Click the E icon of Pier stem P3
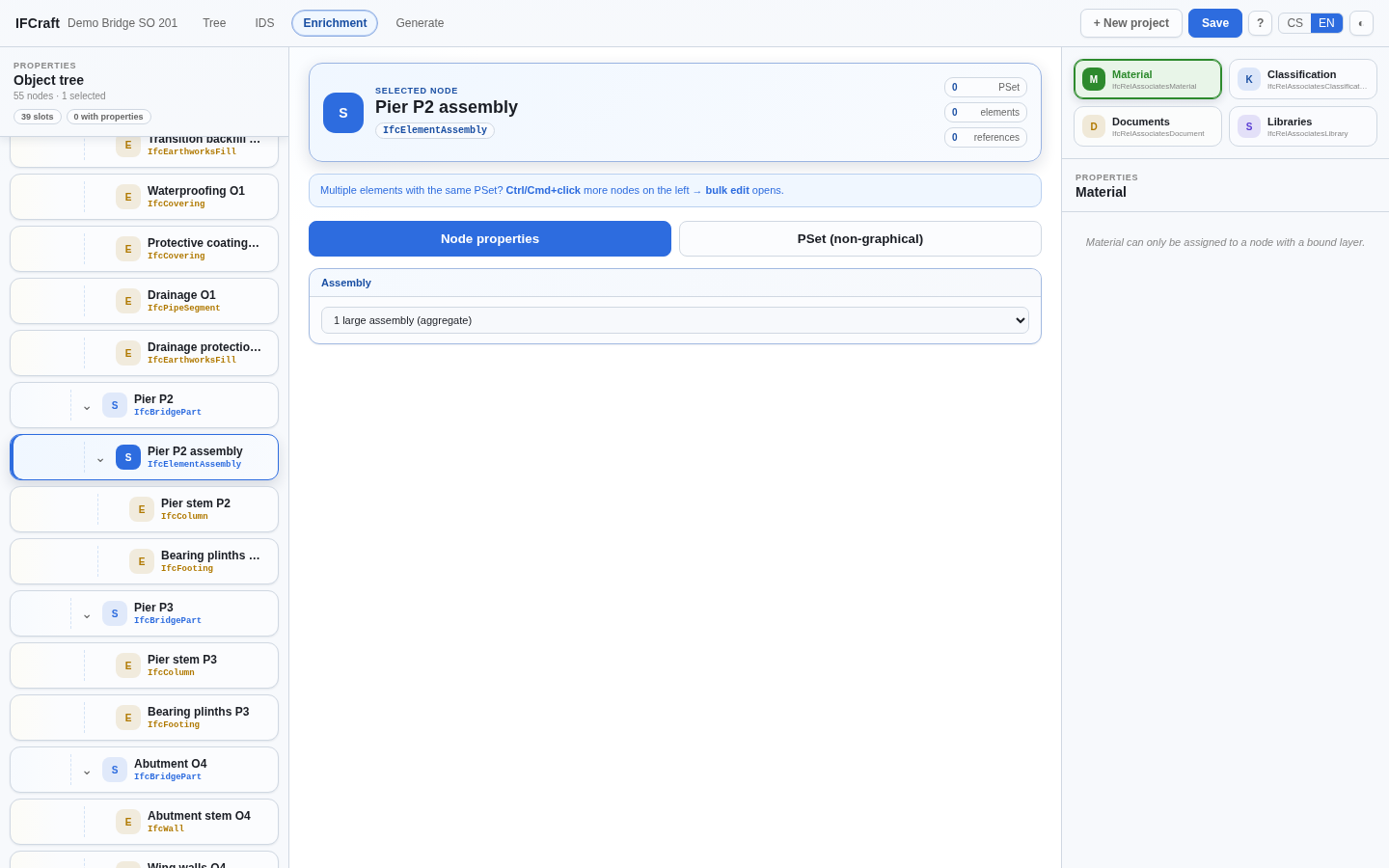This screenshot has height=868, width=1389. [128, 665]
